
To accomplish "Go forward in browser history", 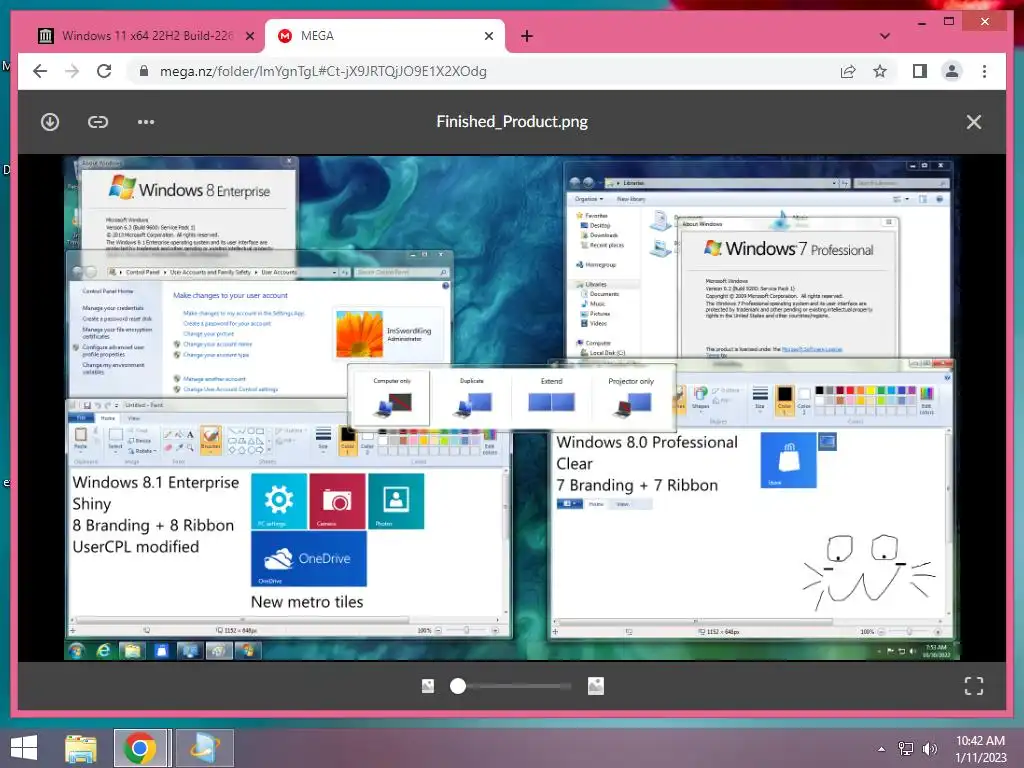I will point(72,71).
